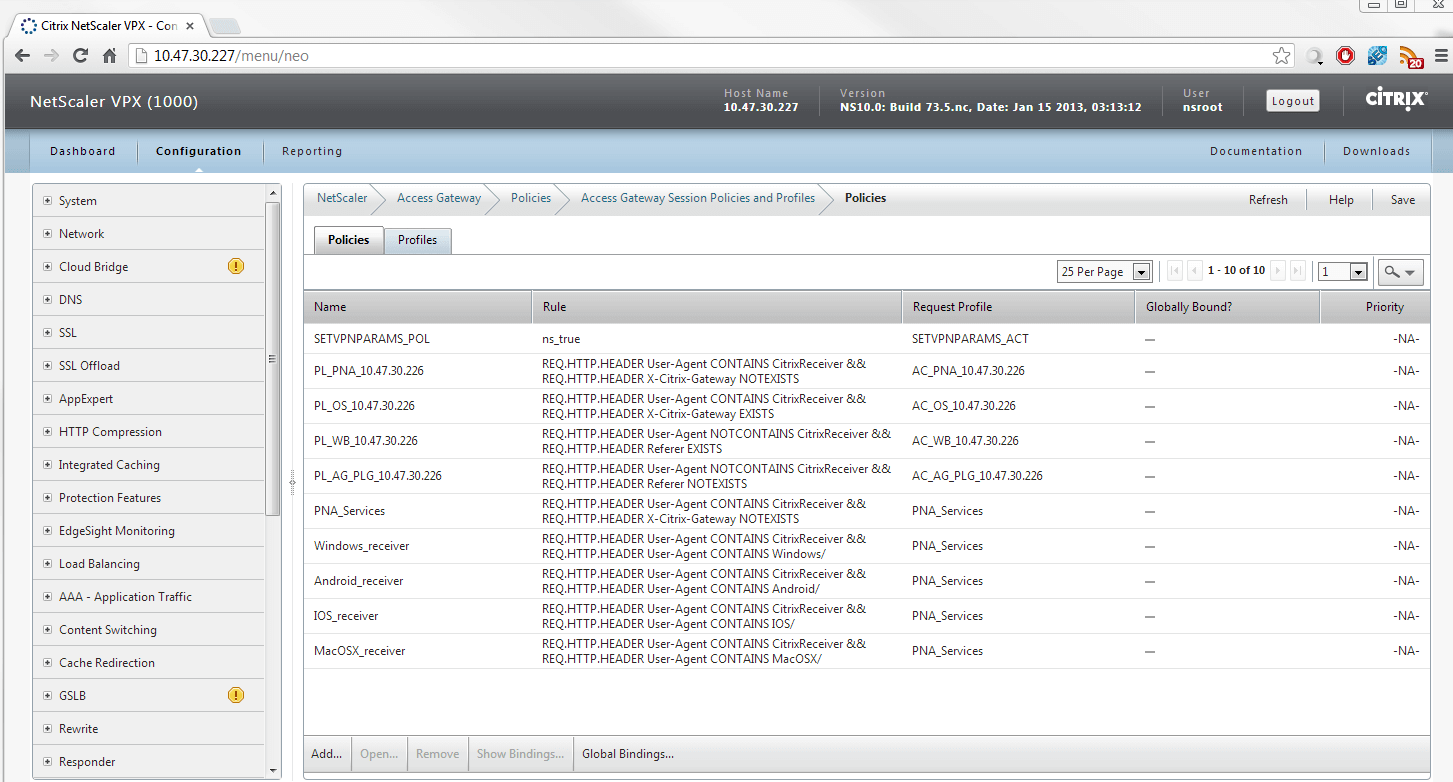Expand the Load Balancing node
The height and width of the screenshot is (782, 1453).
pyautogui.click(x=48, y=564)
